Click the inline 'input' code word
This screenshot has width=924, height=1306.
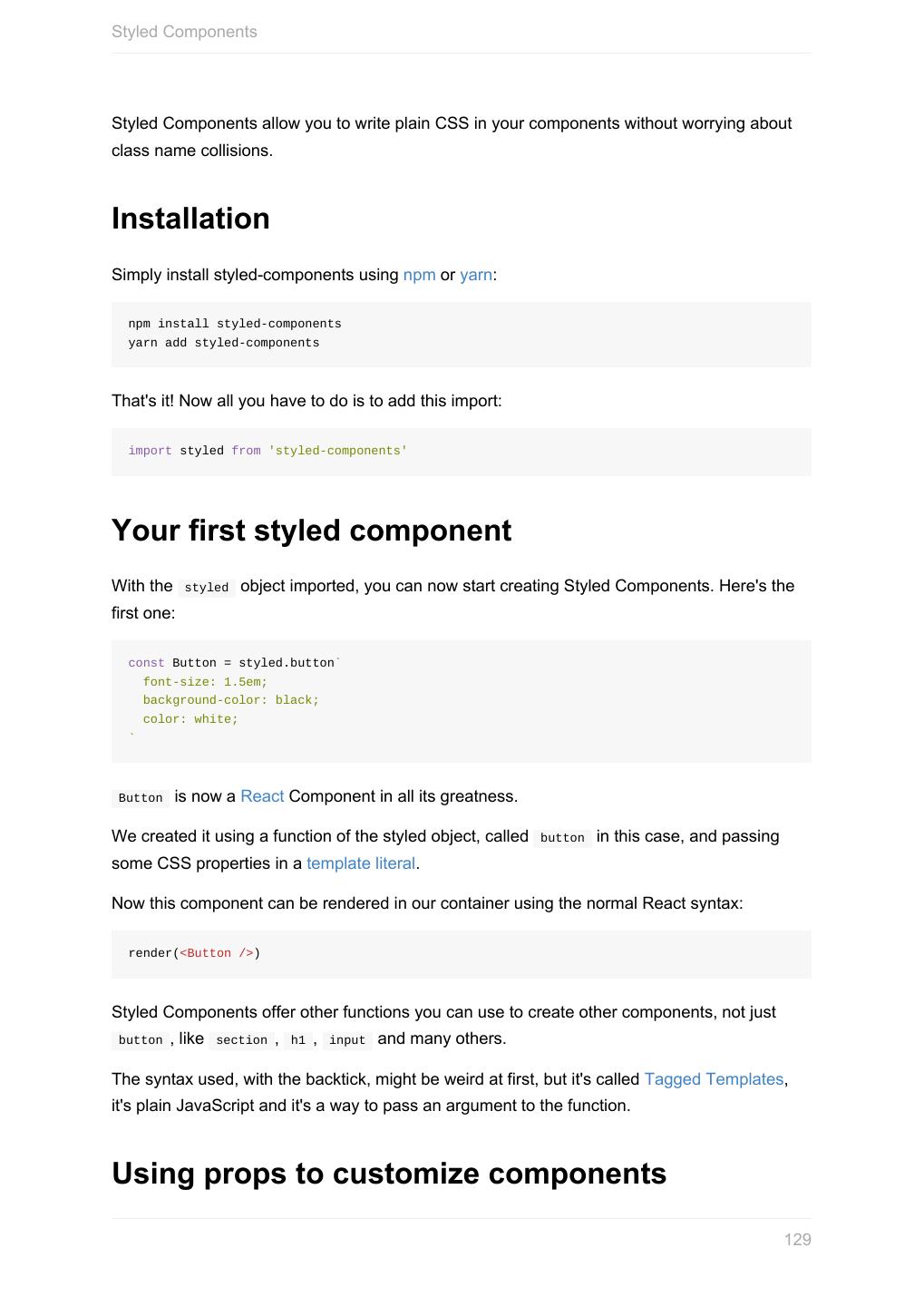pos(347,1040)
